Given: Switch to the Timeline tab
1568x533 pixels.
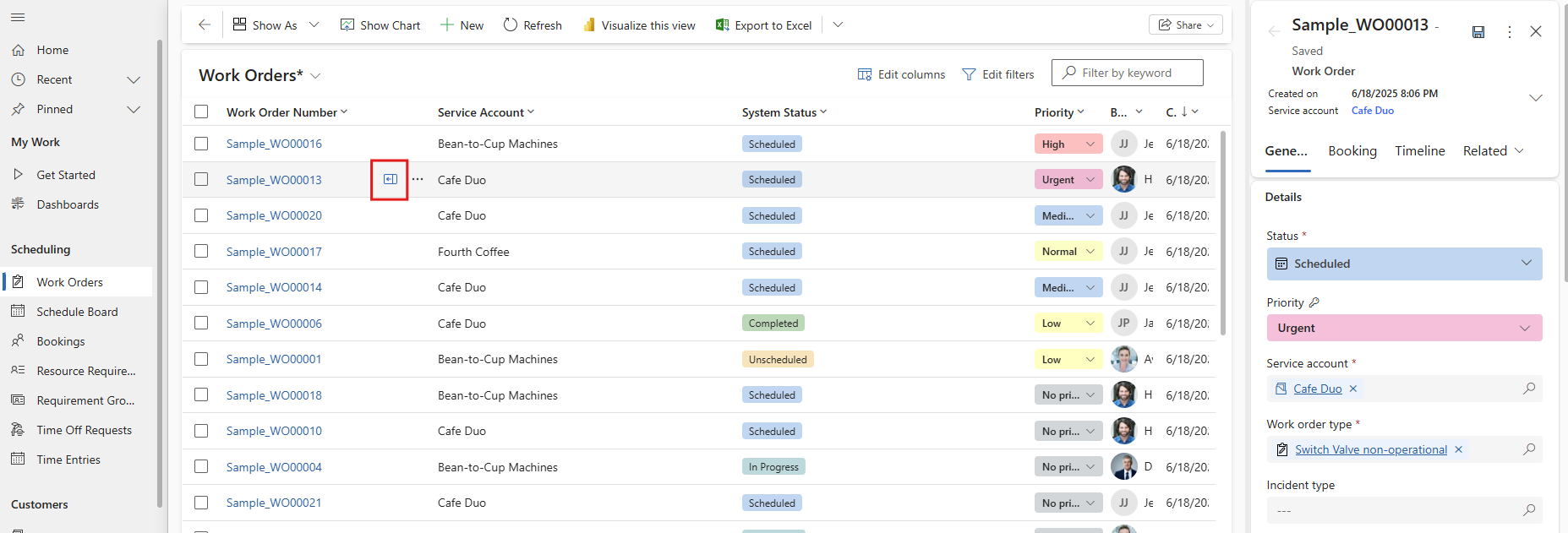Looking at the screenshot, I should click(1420, 151).
